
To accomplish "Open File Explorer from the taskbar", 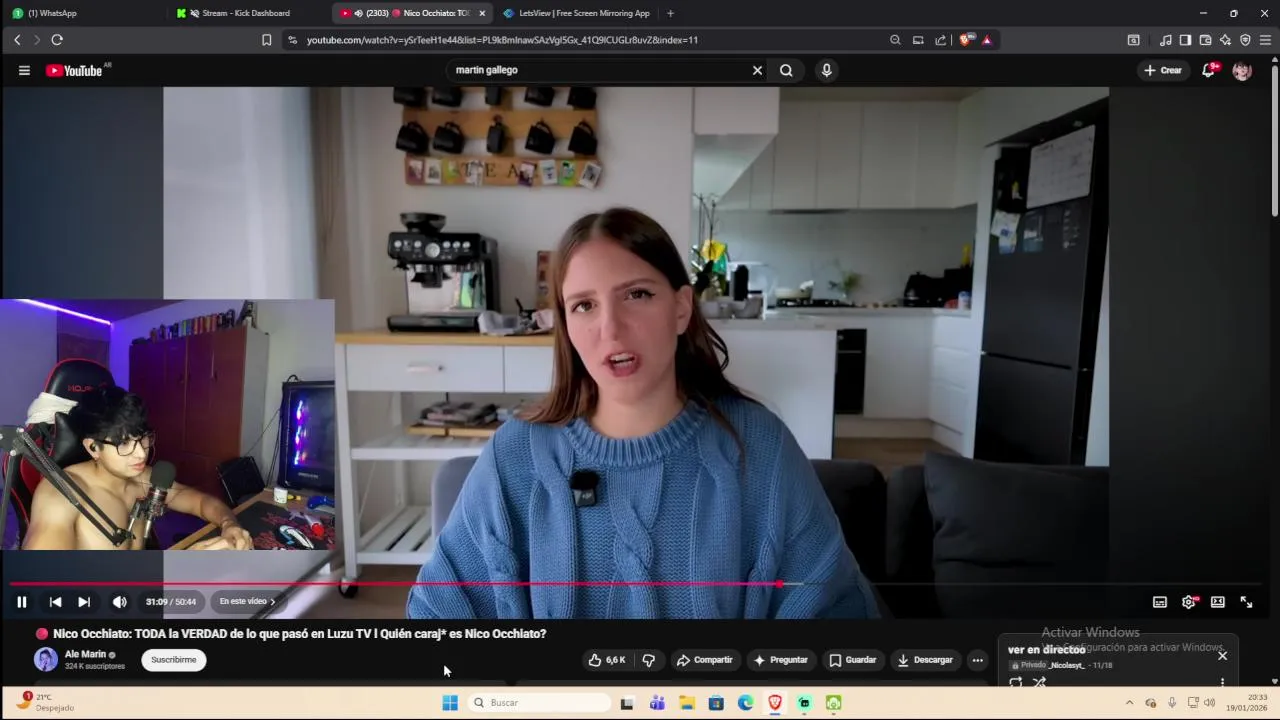I will [x=687, y=703].
